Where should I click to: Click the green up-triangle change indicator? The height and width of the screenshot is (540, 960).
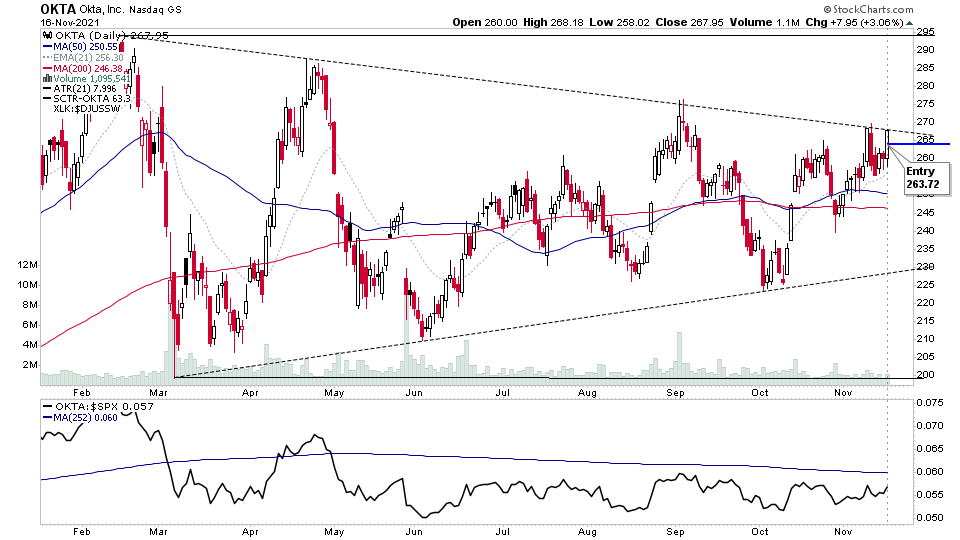(910, 23)
